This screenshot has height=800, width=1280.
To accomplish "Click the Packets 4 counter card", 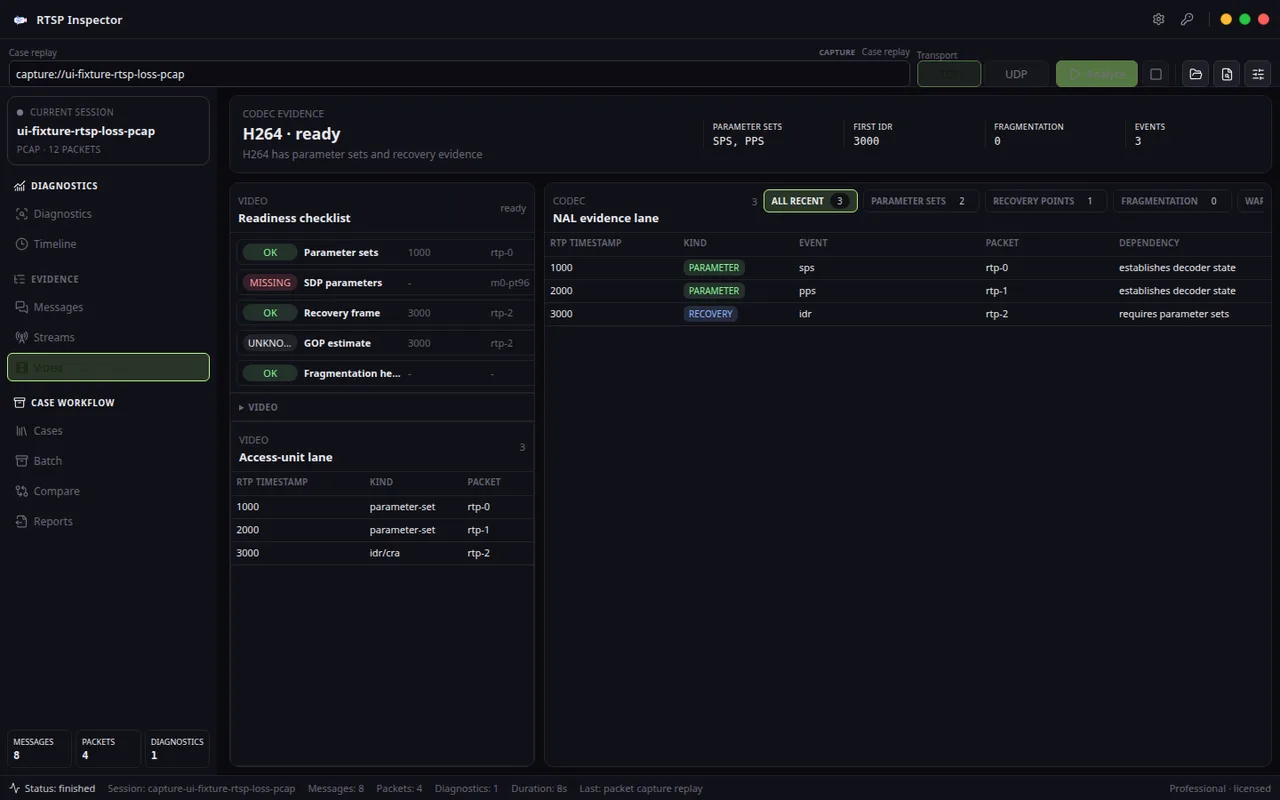I will click(108, 748).
